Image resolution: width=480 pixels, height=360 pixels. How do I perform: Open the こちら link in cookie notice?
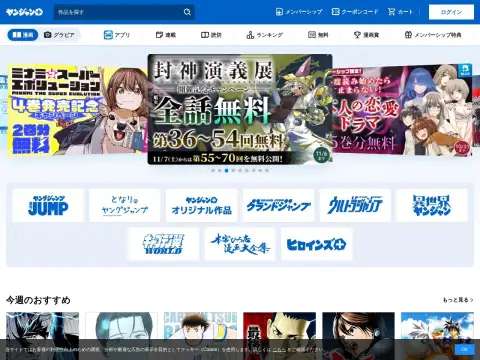[279, 350]
